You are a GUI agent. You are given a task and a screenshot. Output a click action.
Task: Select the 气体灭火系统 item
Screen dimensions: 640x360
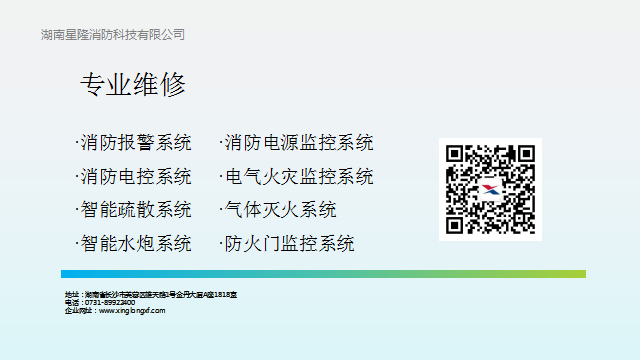tap(278, 210)
